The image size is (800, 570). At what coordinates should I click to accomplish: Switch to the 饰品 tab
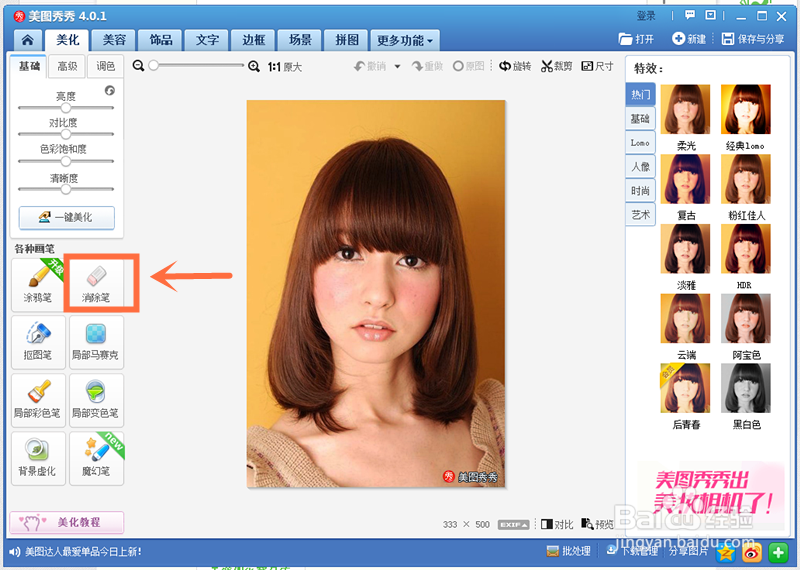[161, 40]
